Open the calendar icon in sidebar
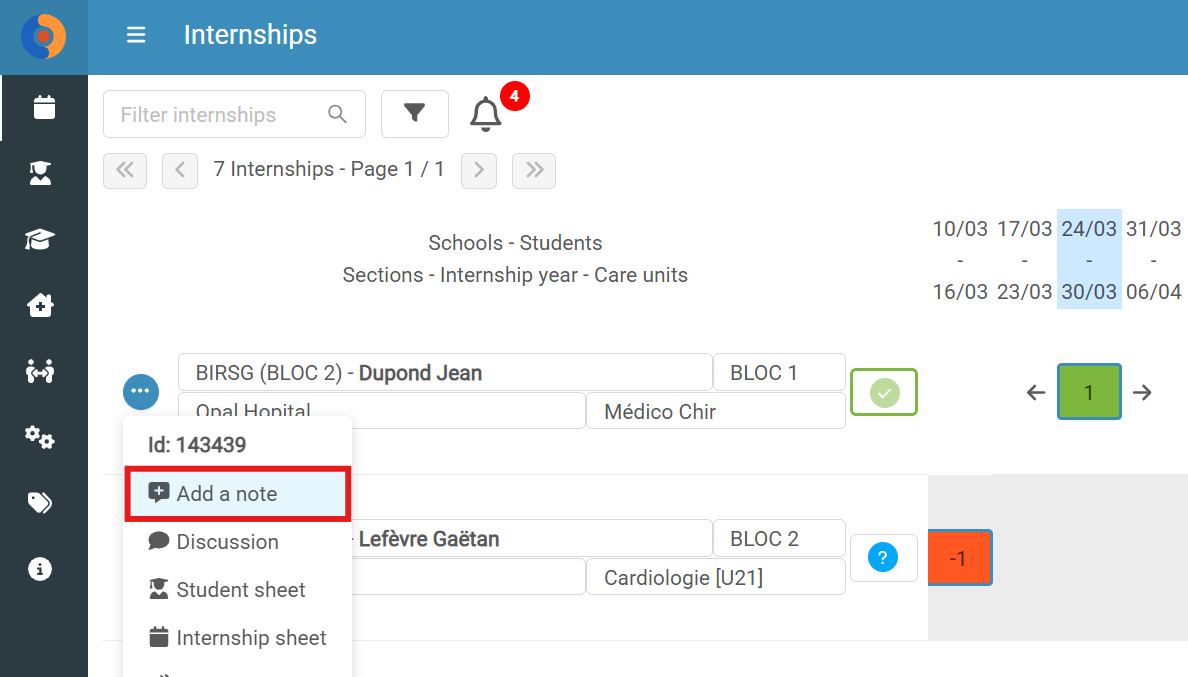 point(44,108)
